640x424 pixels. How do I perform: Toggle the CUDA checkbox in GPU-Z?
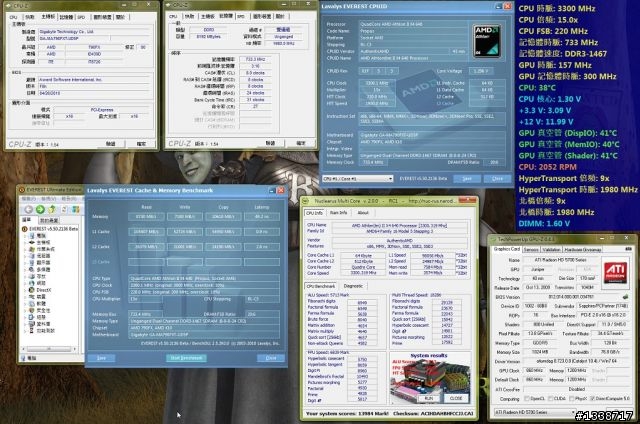point(550,399)
